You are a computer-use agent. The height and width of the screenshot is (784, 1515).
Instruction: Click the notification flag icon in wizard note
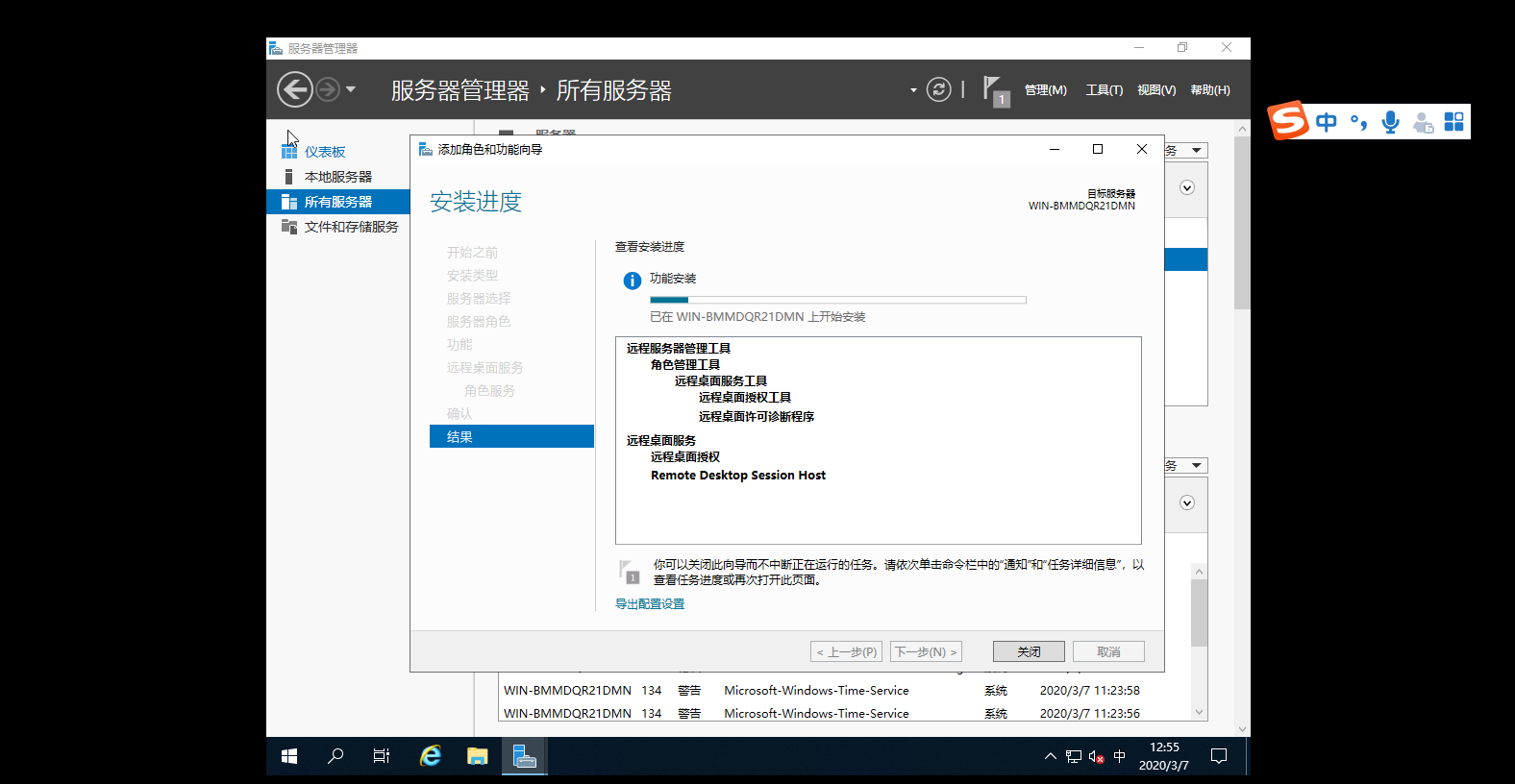630,572
